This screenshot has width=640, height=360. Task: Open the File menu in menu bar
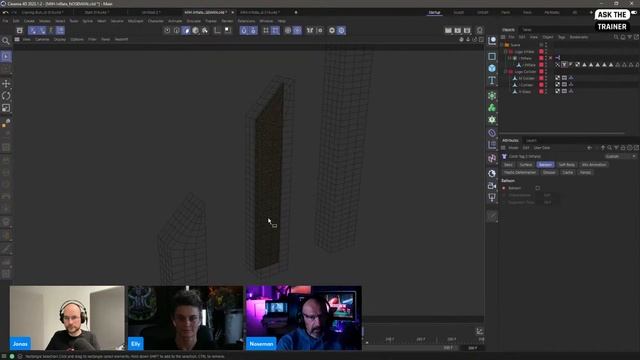(x=5, y=21)
